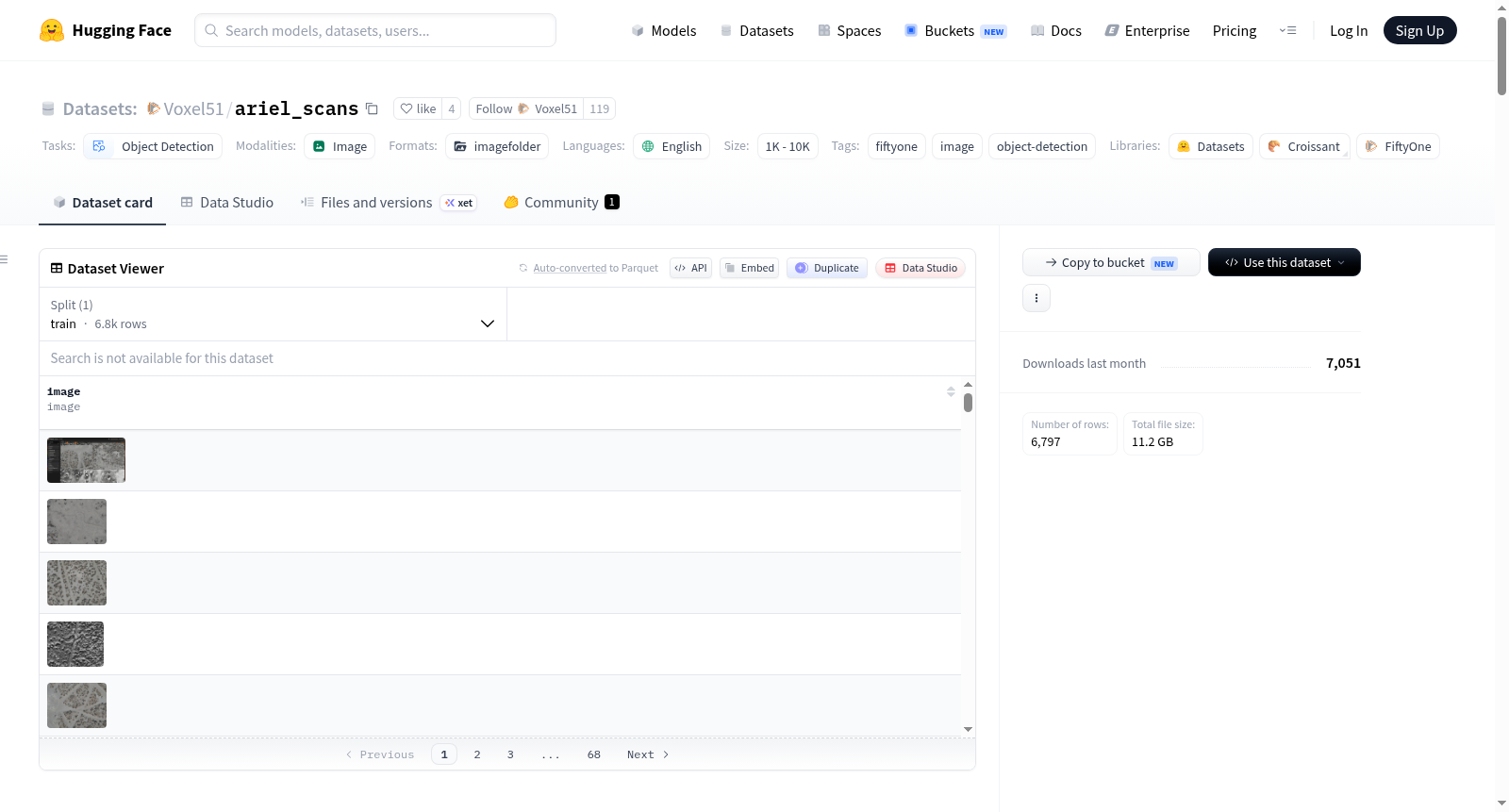Expand the Split train dropdown

[273, 314]
